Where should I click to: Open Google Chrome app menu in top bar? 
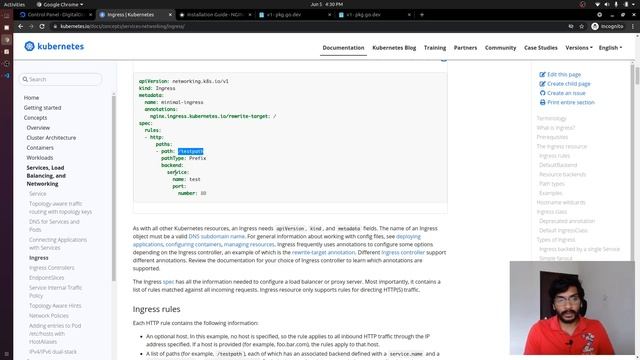60,4
